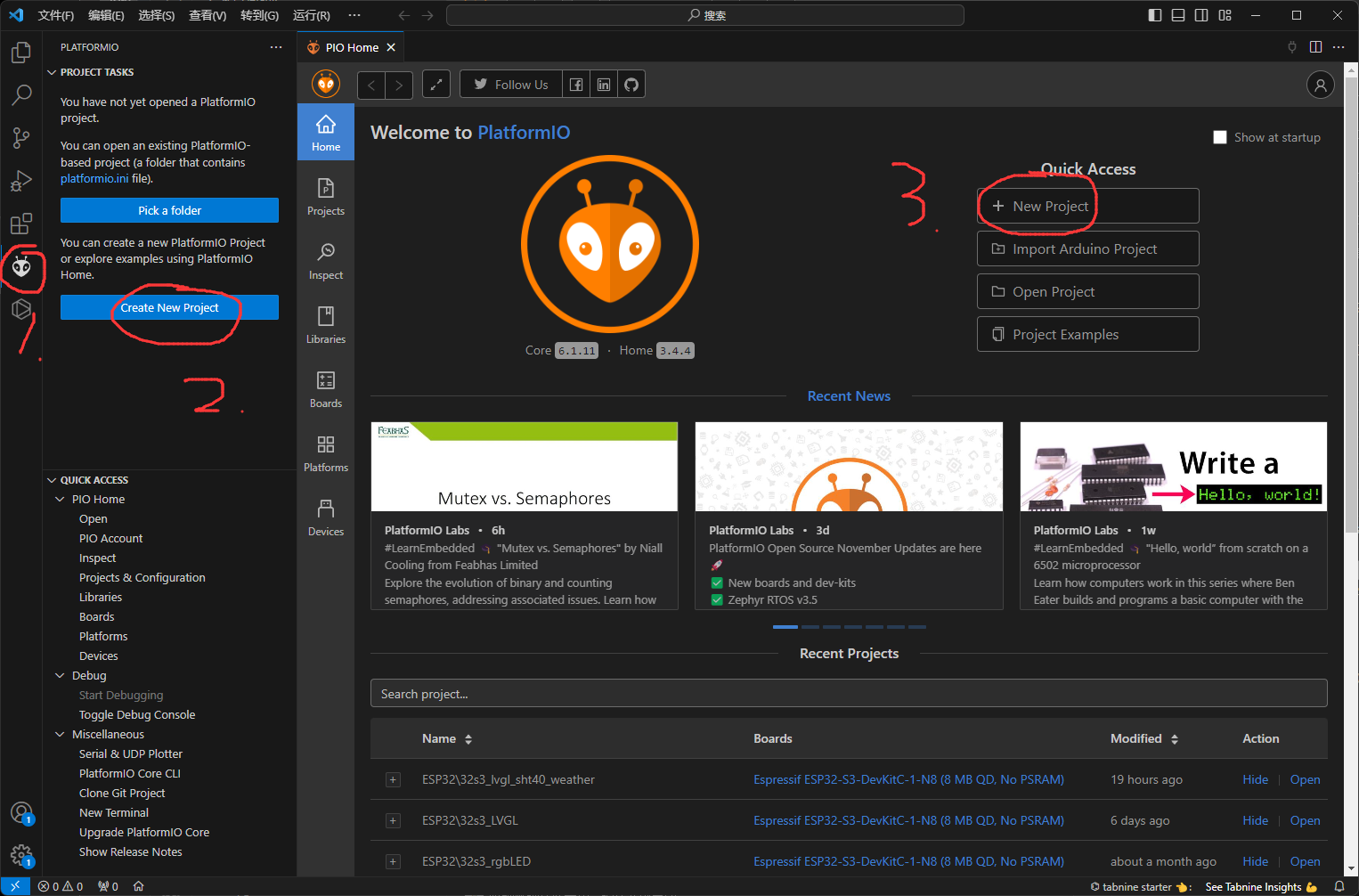Sort recent projects by Name column
This screenshot has height=896, width=1359.
tap(447, 738)
